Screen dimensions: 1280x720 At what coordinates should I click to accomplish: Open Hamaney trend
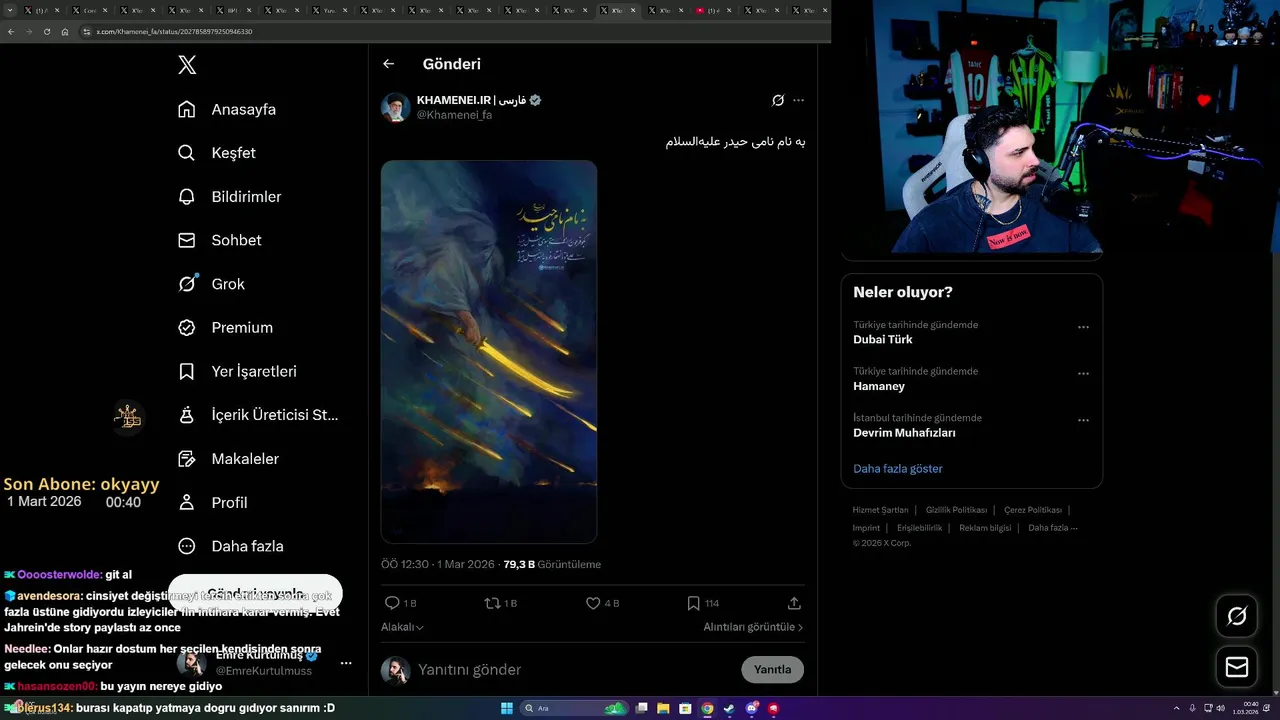point(879,386)
